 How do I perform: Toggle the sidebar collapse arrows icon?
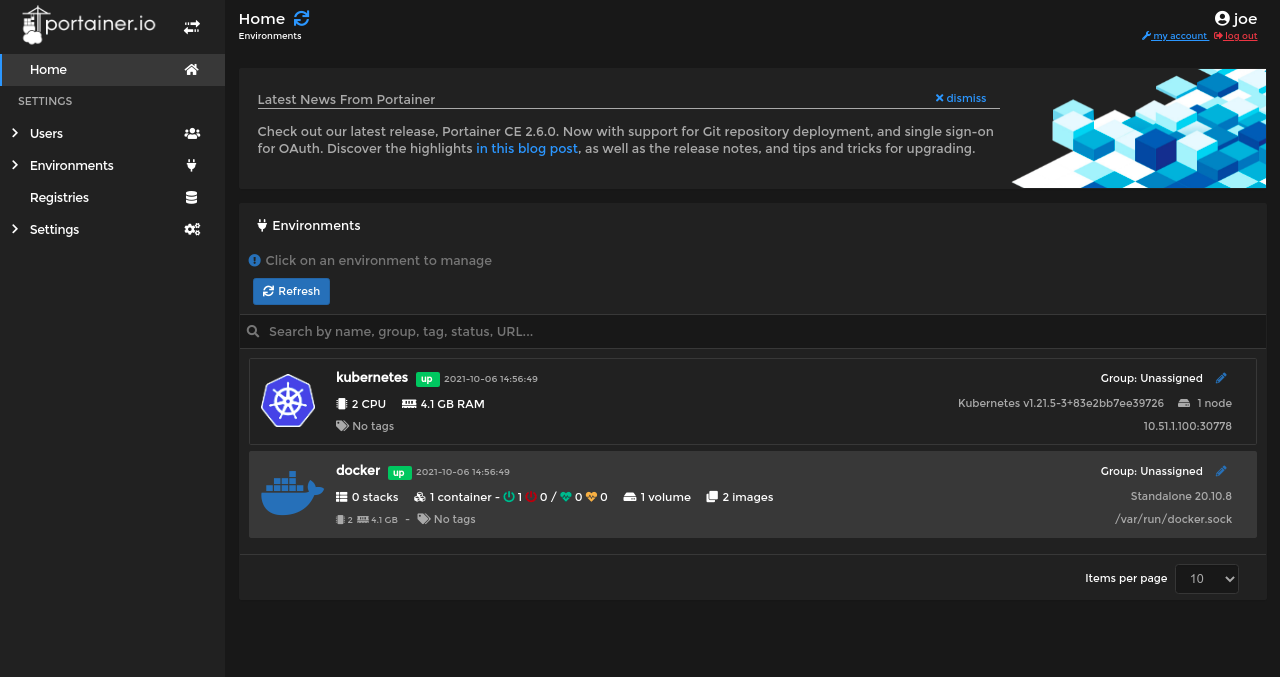click(192, 27)
